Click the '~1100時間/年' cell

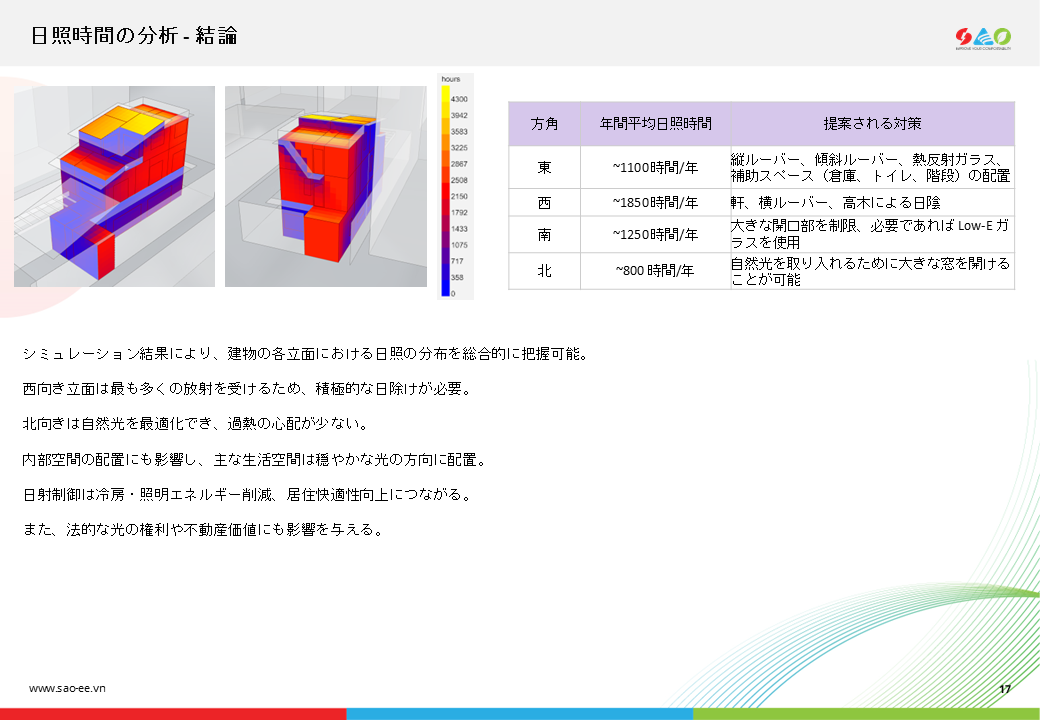[655, 168]
